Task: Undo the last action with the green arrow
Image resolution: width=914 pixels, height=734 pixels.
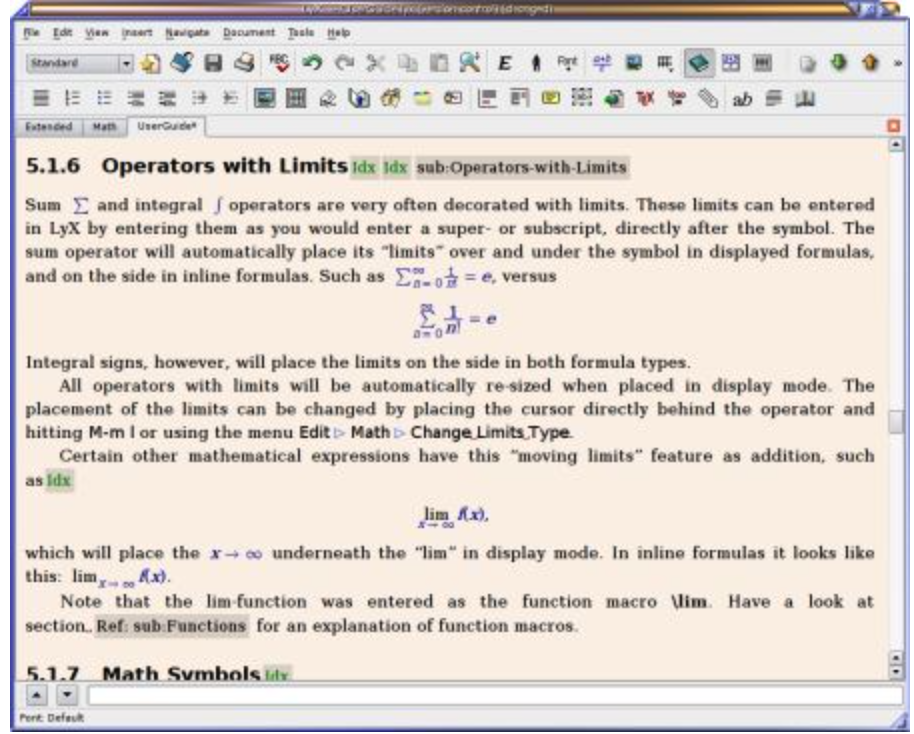Action: (312, 63)
